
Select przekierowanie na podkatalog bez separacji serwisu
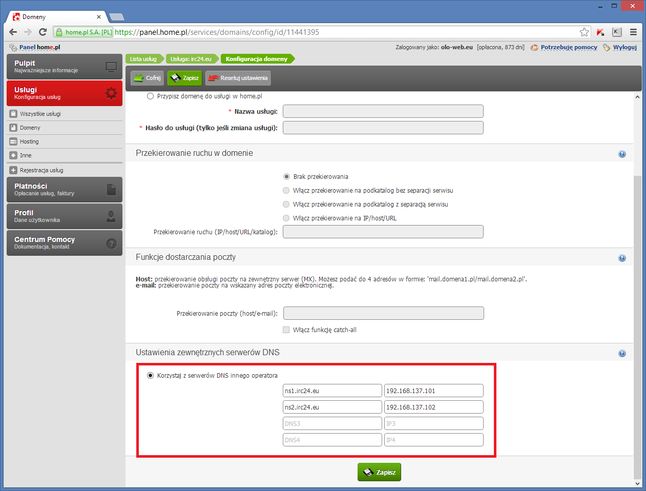(286, 190)
